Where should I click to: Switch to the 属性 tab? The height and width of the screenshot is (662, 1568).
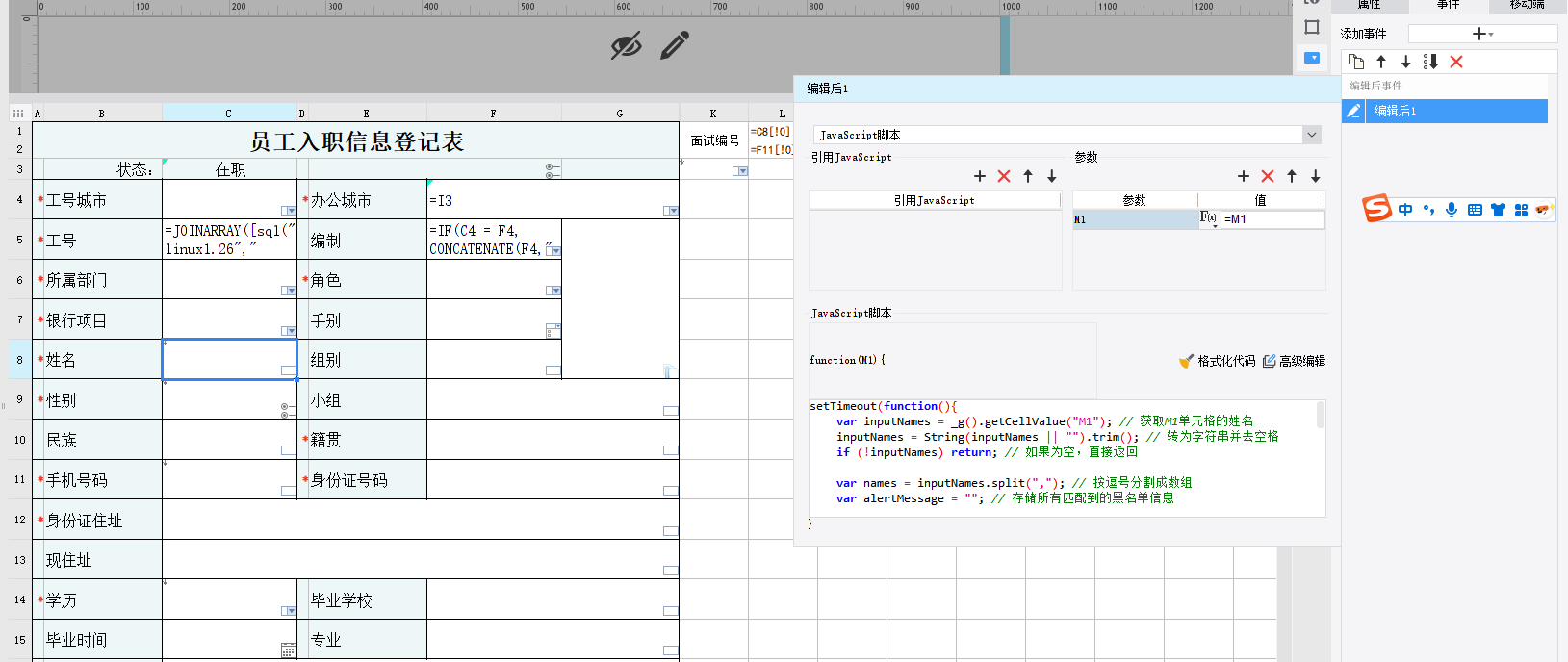(x=1370, y=5)
